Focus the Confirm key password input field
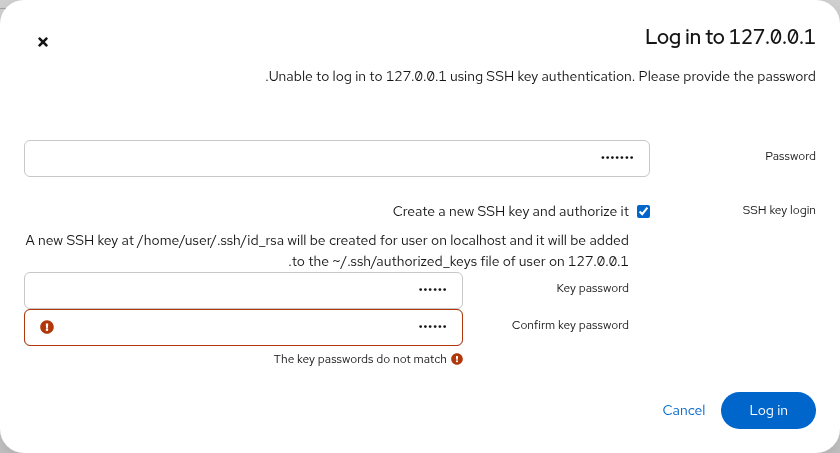The image size is (840, 453). [243, 327]
